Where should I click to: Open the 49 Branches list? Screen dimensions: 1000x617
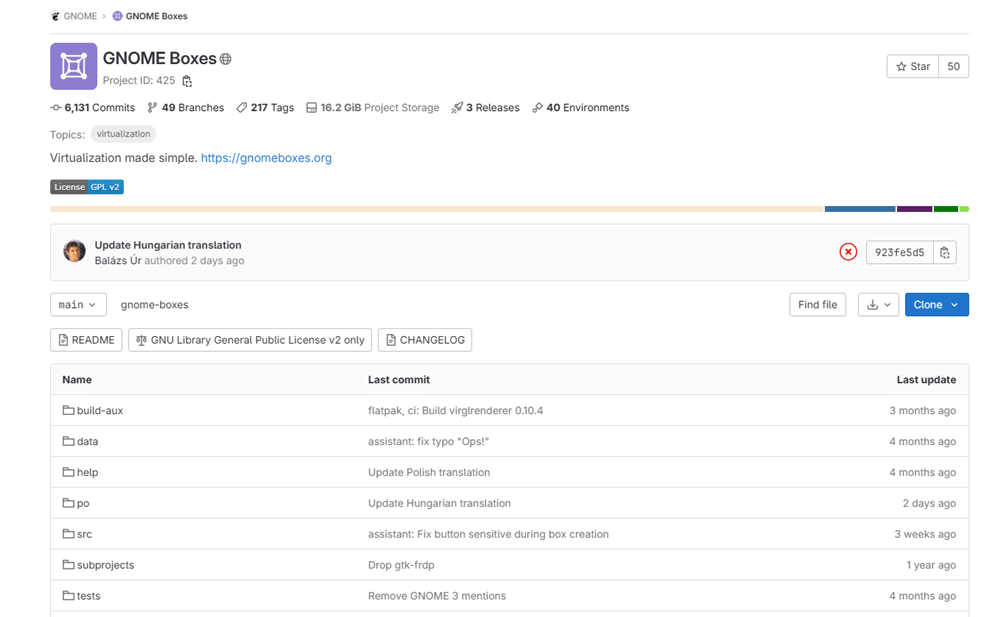point(186,108)
